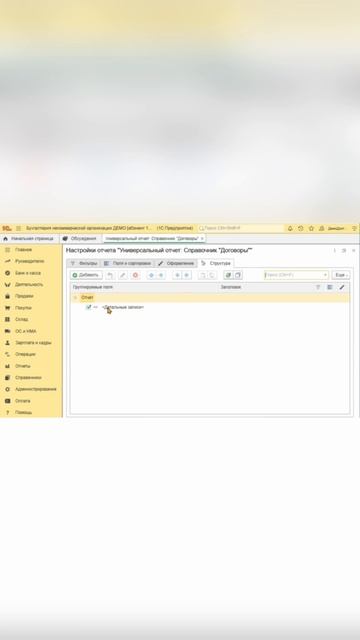Switch to Оформление settings tab

pos(176,263)
